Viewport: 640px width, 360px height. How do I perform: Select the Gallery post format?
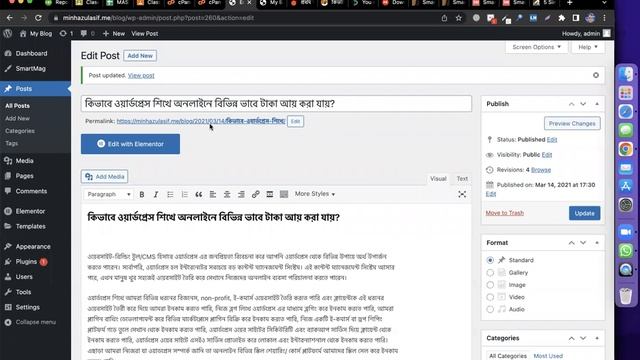(490, 272)
